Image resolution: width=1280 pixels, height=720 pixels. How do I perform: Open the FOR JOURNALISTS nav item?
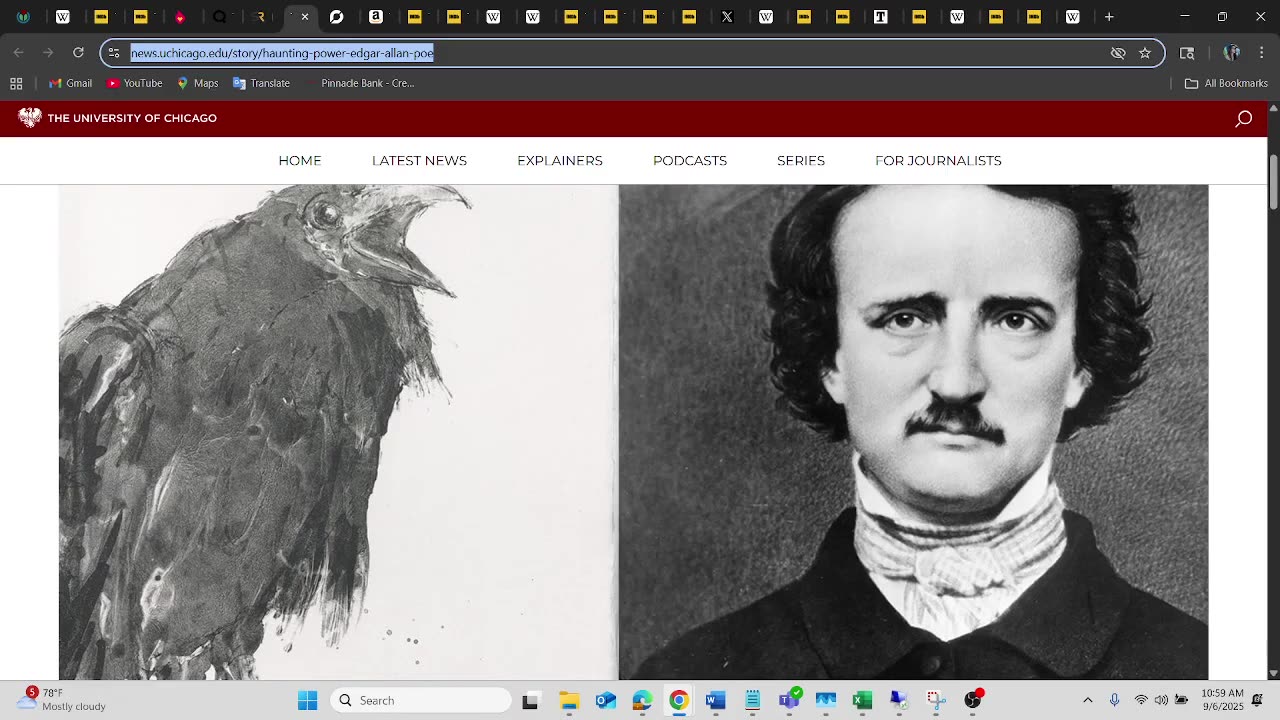(938, 161)
